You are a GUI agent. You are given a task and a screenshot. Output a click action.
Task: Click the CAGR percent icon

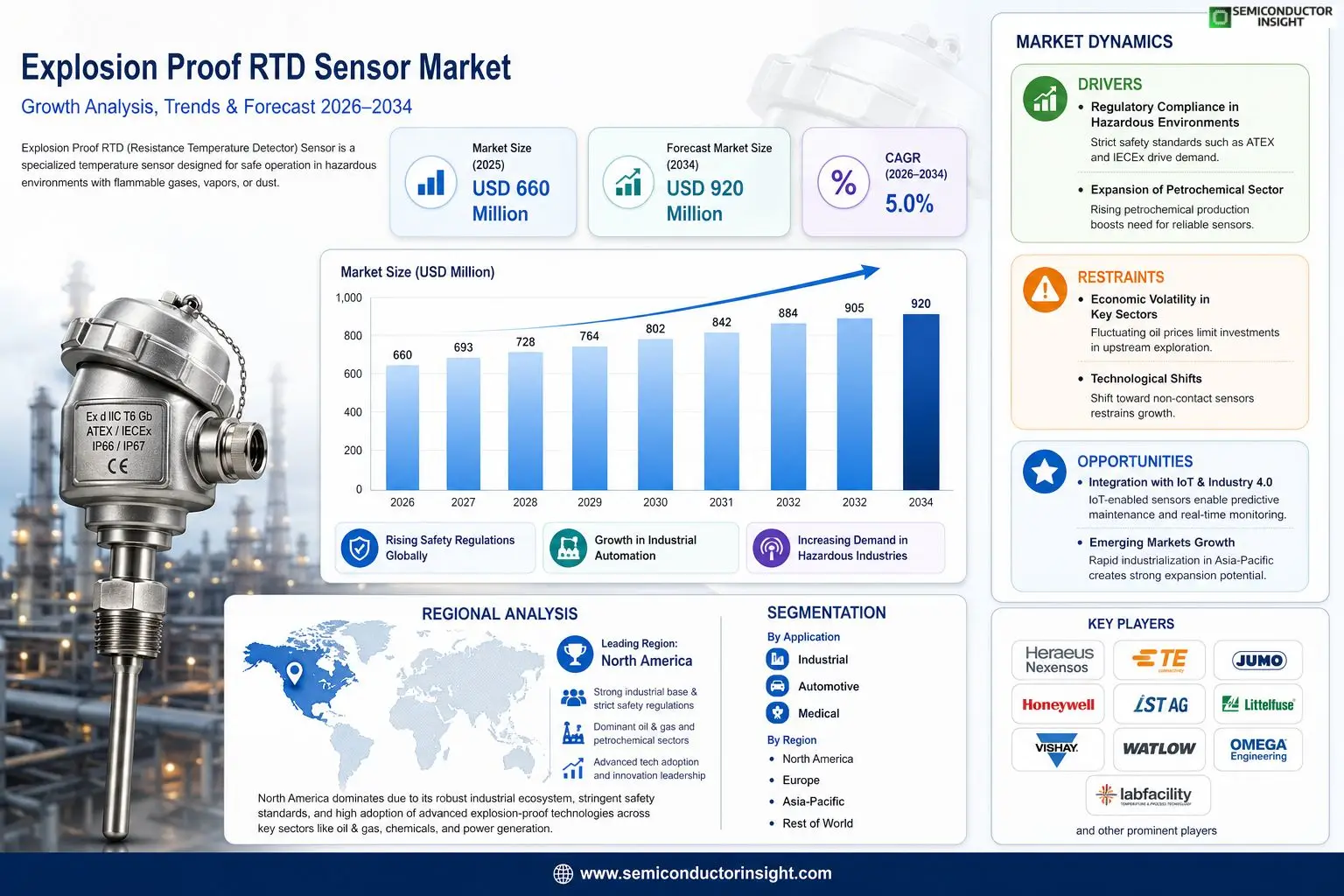[x=843, y=182]
